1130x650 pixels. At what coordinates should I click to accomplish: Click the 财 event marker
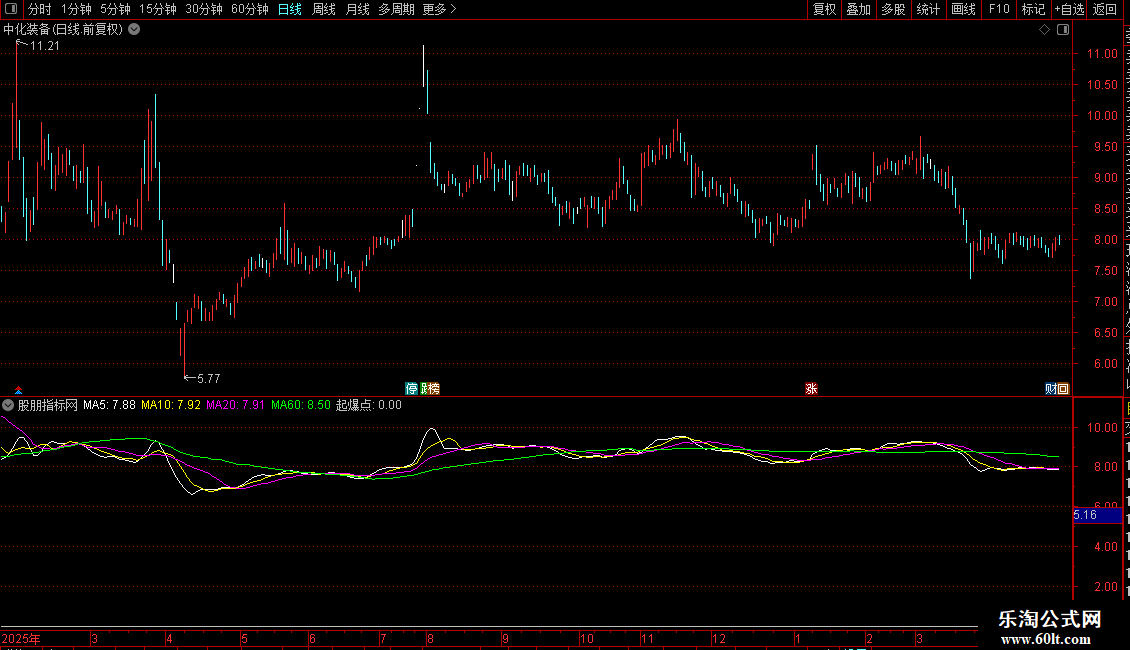click(1051, 388)
